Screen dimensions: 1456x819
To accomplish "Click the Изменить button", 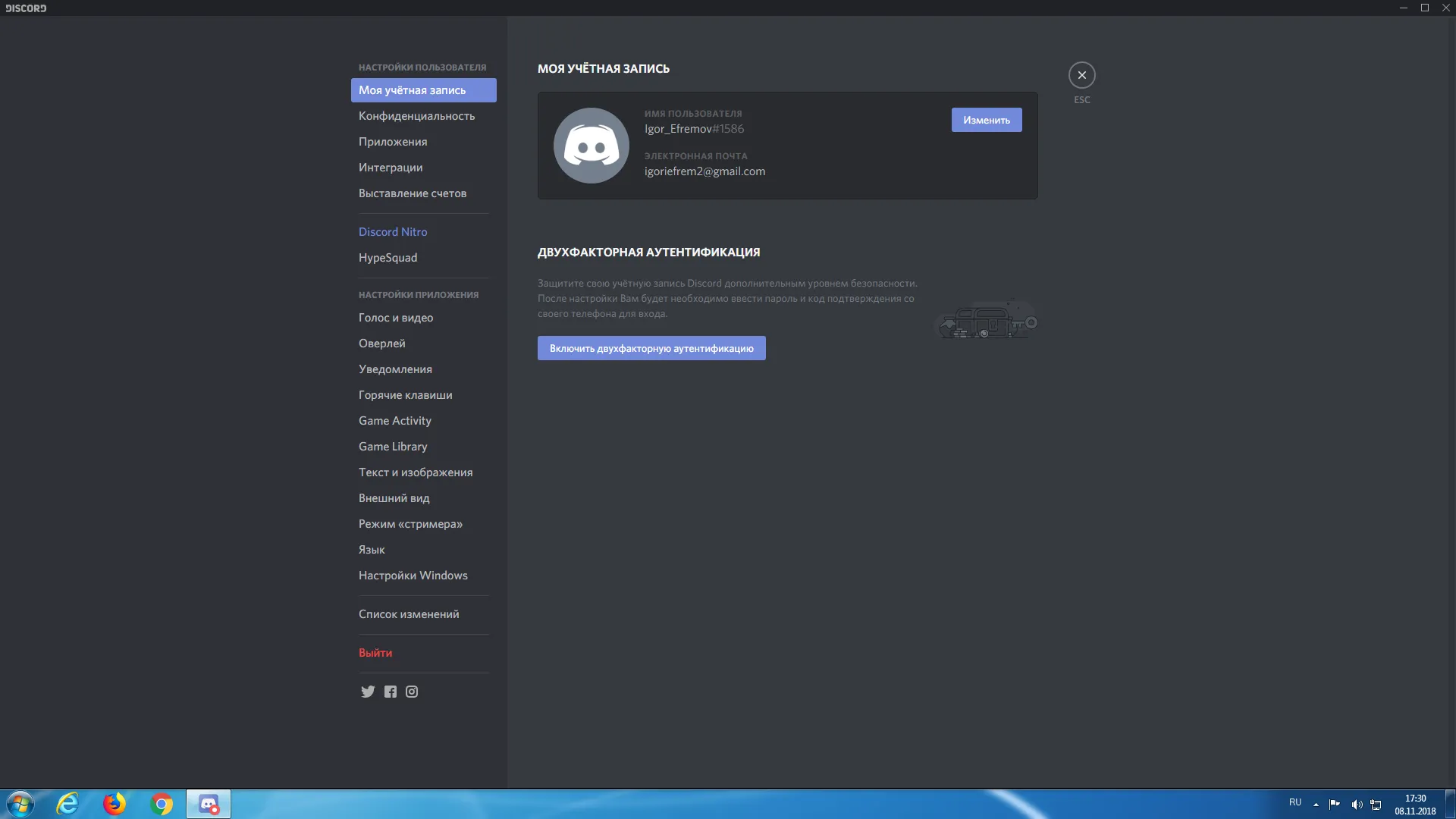I will coord(986,120).
